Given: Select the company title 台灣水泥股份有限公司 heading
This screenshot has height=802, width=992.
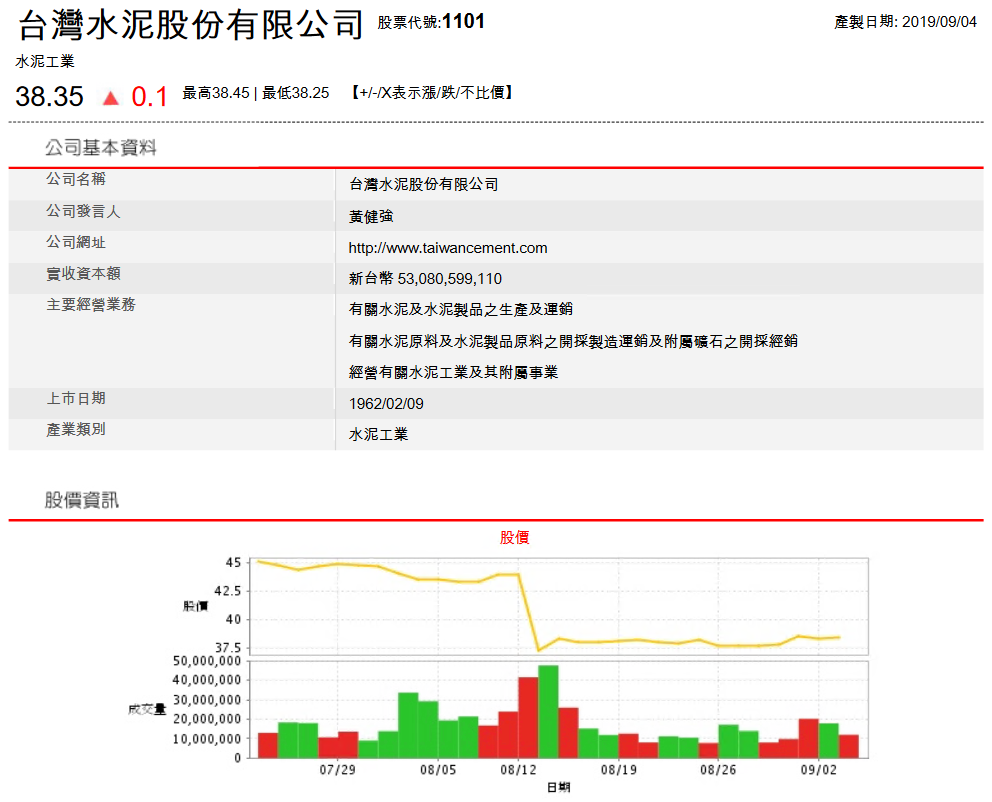Looking at the screenshot, I should point(190,25).
